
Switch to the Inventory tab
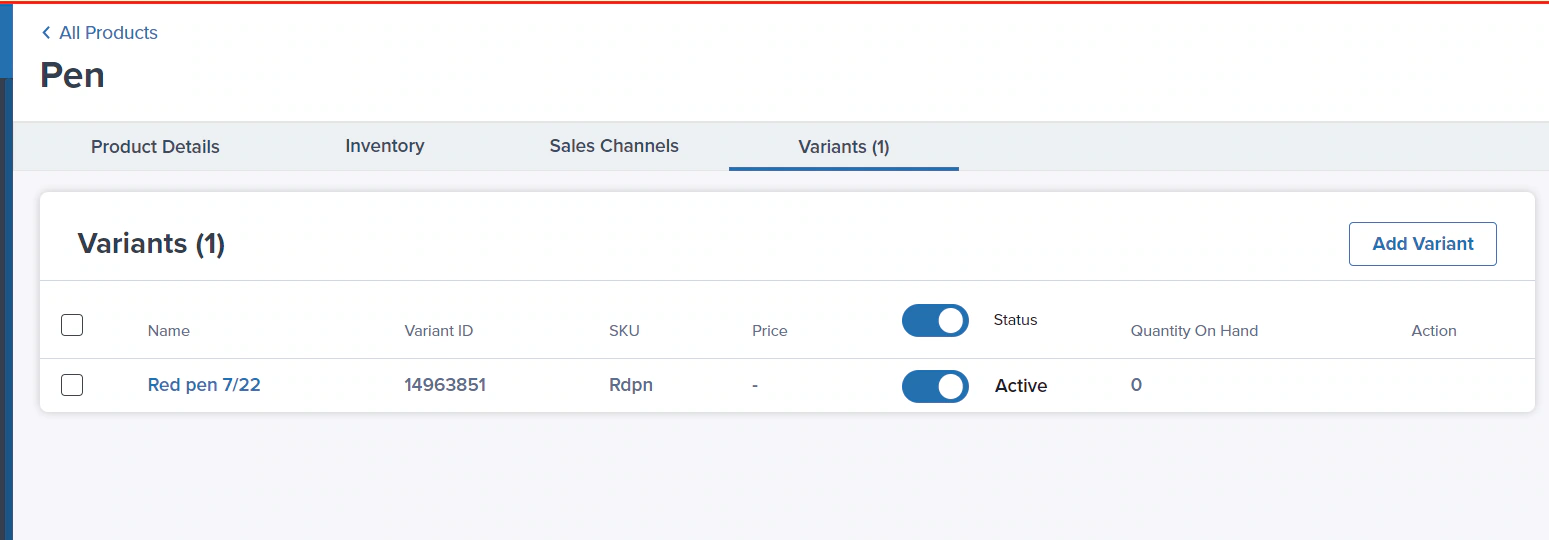(385, 146)
